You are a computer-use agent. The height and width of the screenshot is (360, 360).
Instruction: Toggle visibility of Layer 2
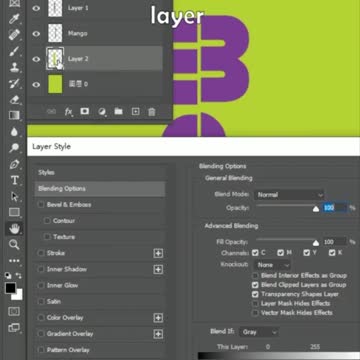36,59
